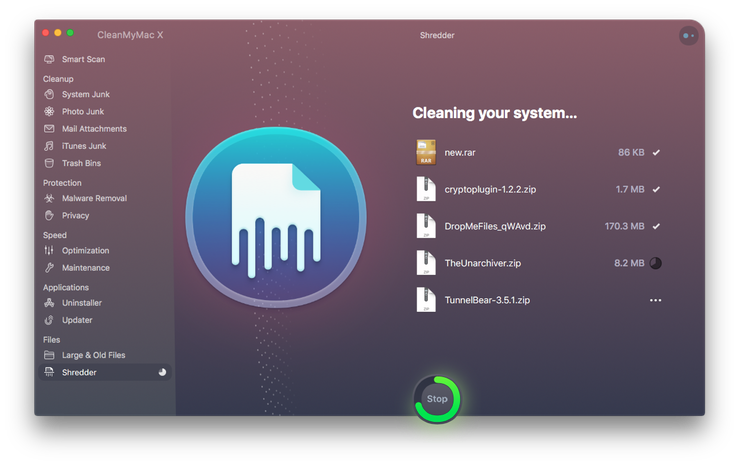Screen dimensions: 740x465
Task: Click the Protection section label
Action: [x=62, y=183]
